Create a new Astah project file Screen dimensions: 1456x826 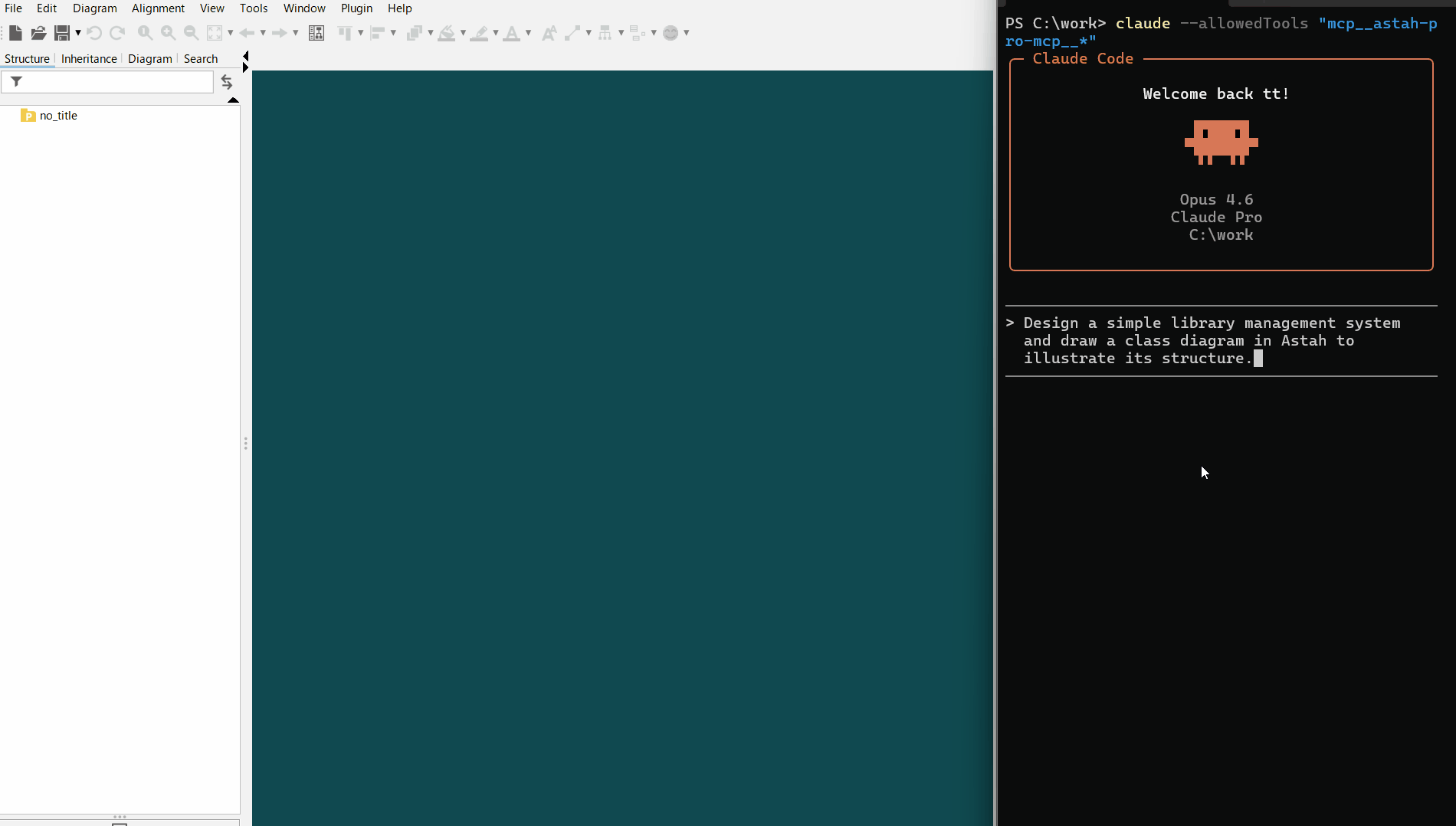pyautogui.click(x=15, y=33)
